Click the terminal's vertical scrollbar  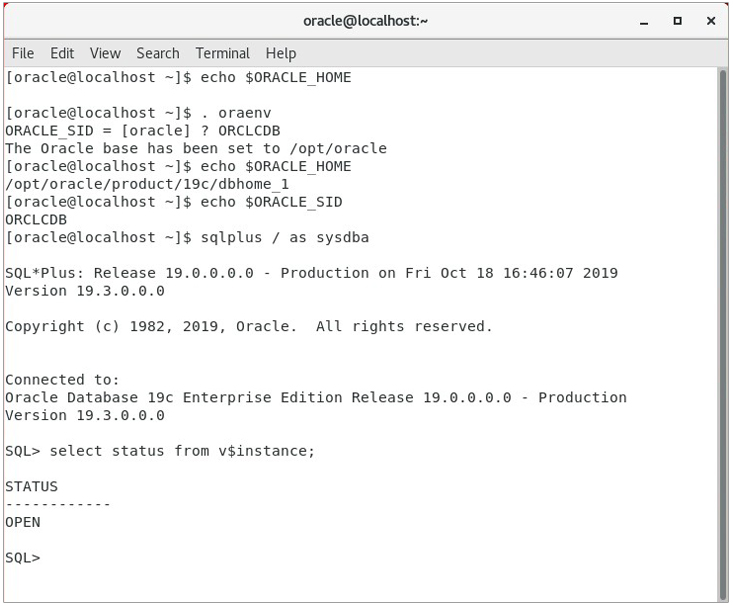(723, 334)
